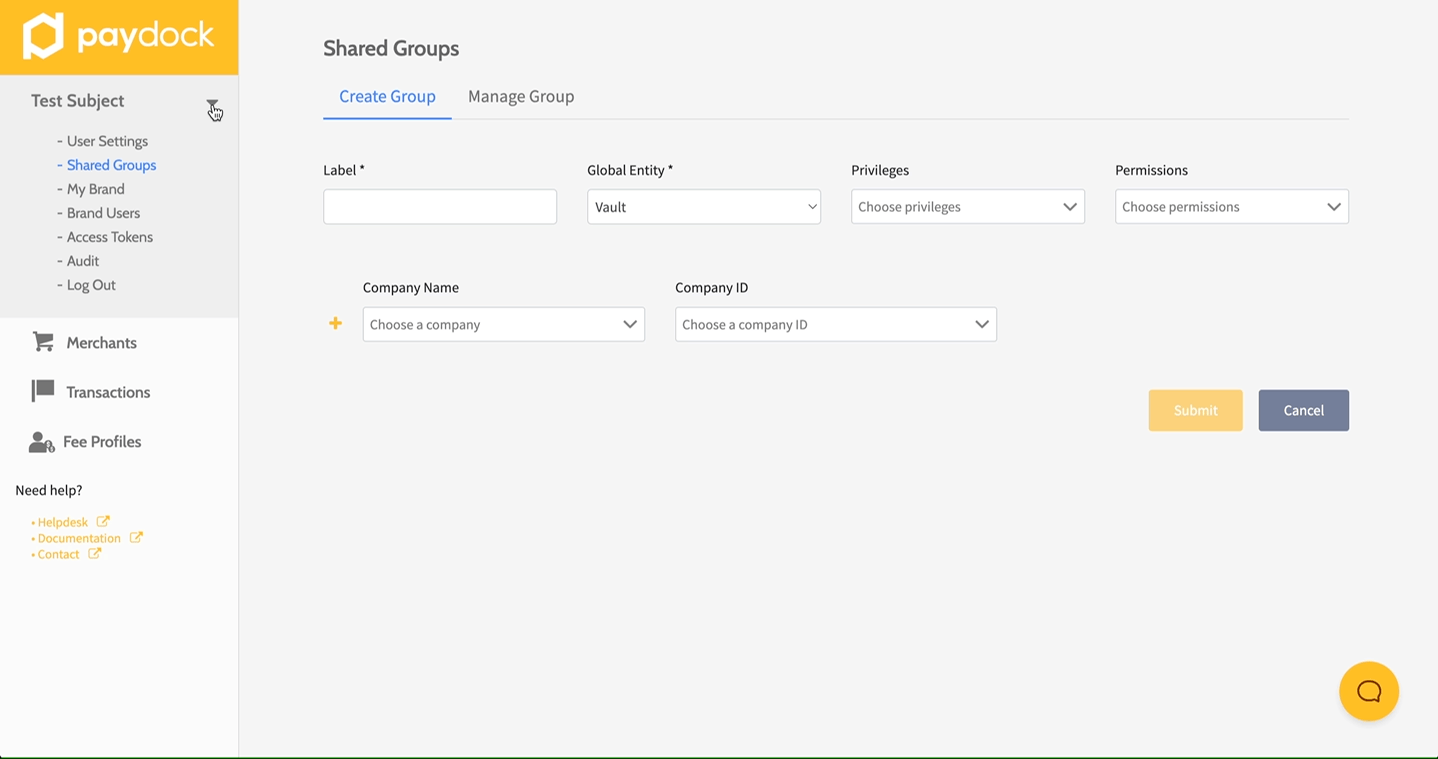Expand the Choose a company ID dropdown
The width and height of the screenshot is (1438, 759).
[835, 324]
